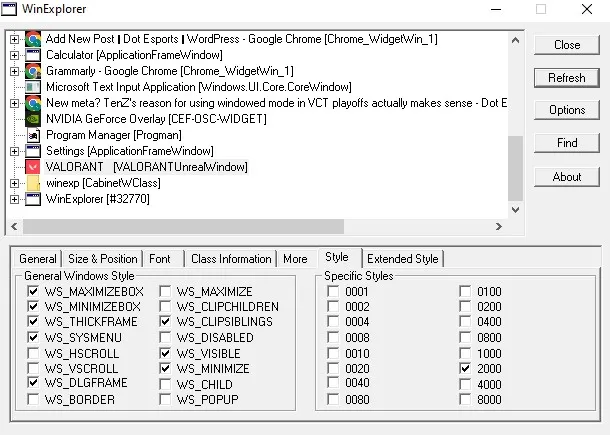Click the Refresh button

pyautogui.click(x=567, y=78)
